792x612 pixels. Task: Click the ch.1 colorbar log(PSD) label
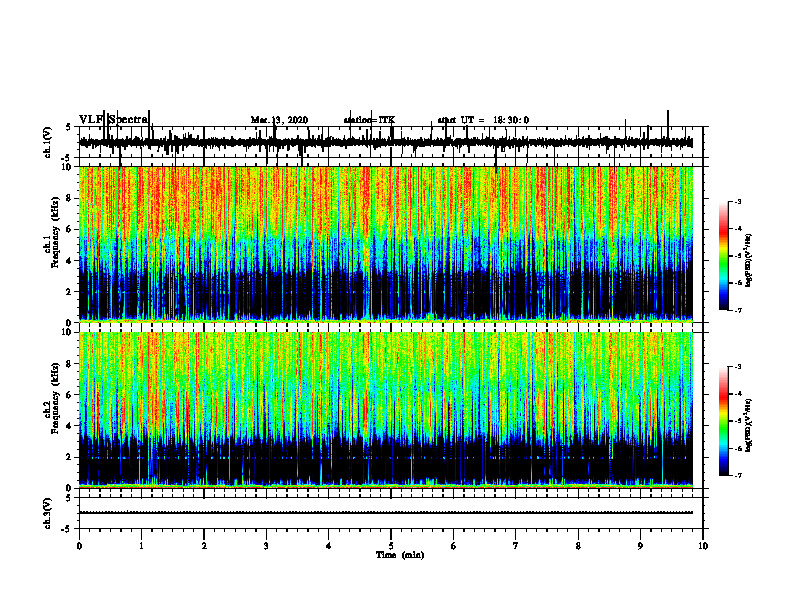[x=749, y=261]
